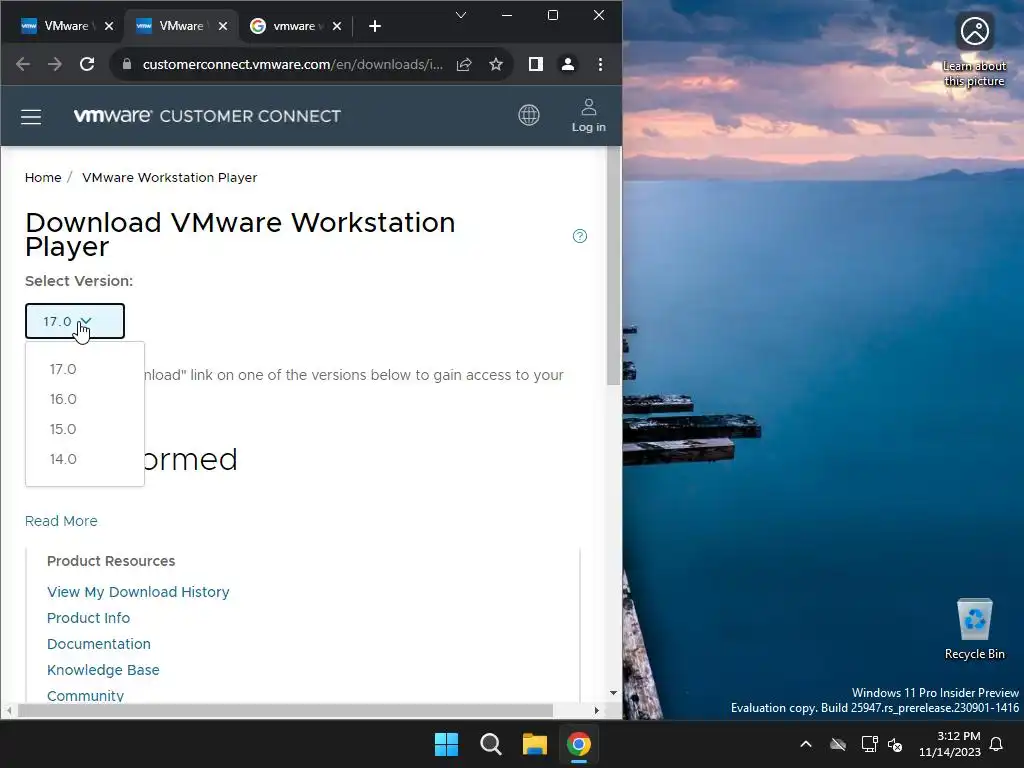Click the horizontal scroll right arrow
Image resolution: width=1024 pixels, height=768 pixels.
[x=596, y=710]
